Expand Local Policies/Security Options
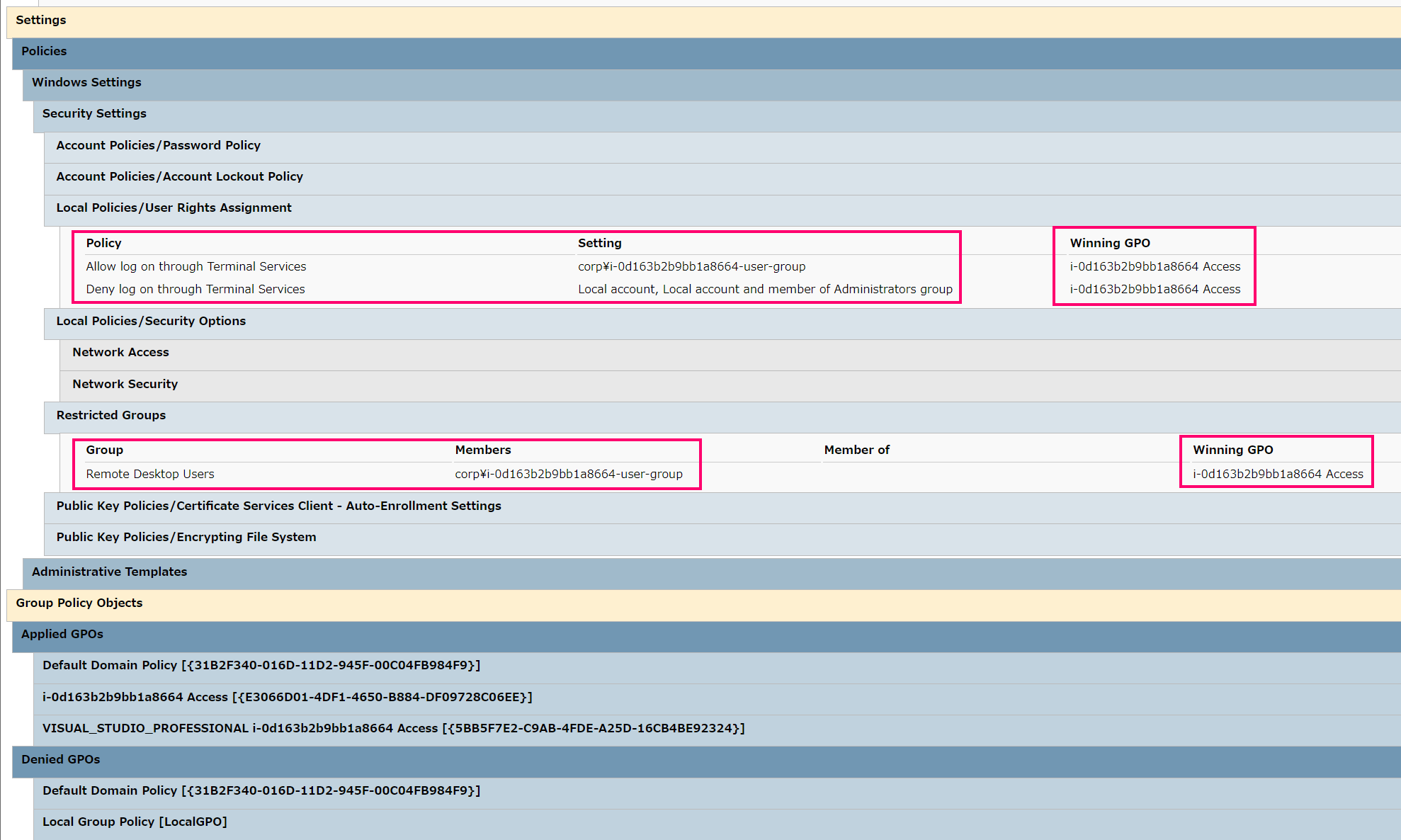This screenshot has width=1401, height=840. [x=152, y=321]
